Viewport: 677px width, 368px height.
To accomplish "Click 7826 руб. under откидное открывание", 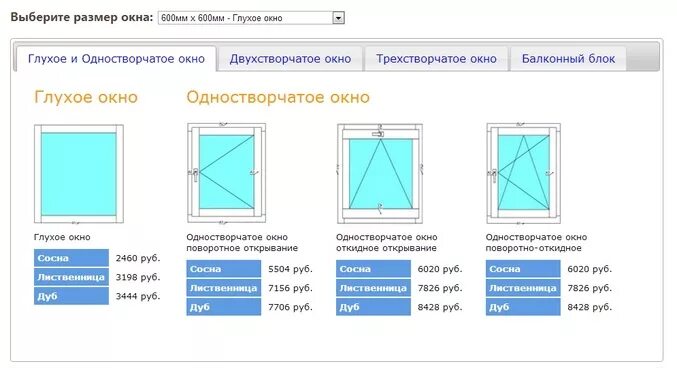I will (x=440, y=288).
